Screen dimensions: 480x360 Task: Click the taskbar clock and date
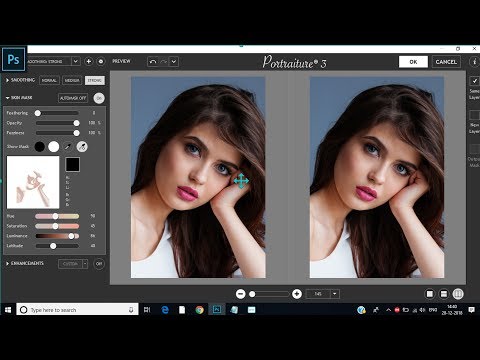click(452, 310)
